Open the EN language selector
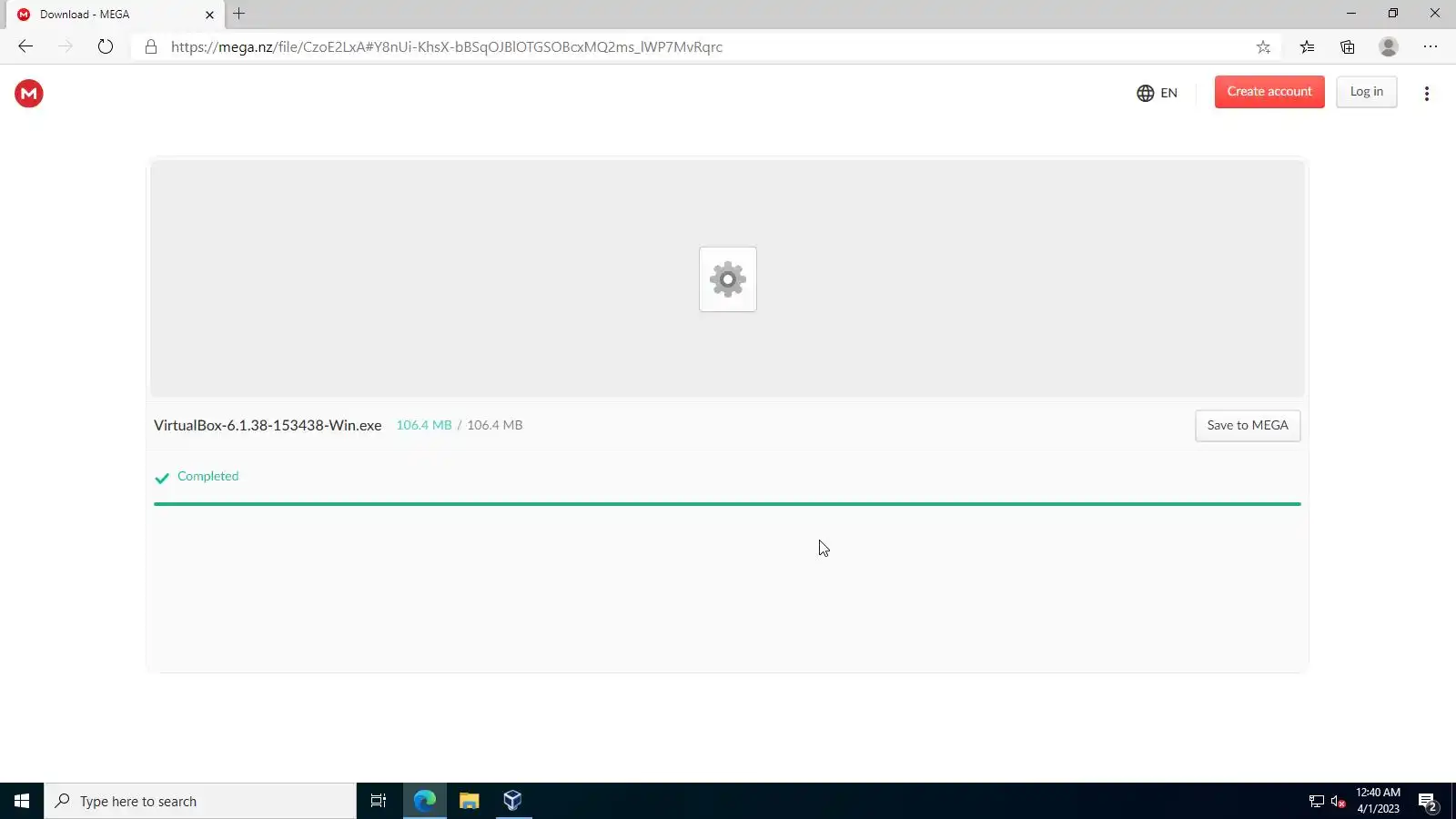This screenshot has height=819, width=1456. [x=1157, y=93]
